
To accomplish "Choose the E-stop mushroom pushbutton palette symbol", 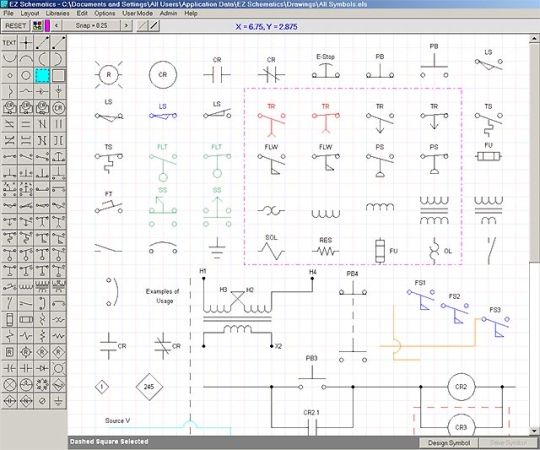I will coord(58,157).
